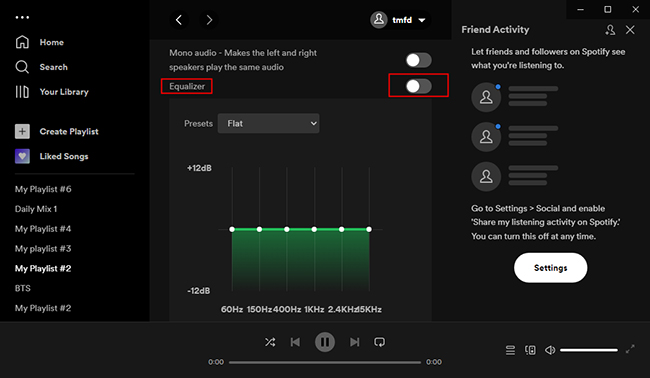Image resolution: width=650 pixels, height=378 pixels.
Task: Click the add friends icon in Friend Activity
Action: (610, 30)
